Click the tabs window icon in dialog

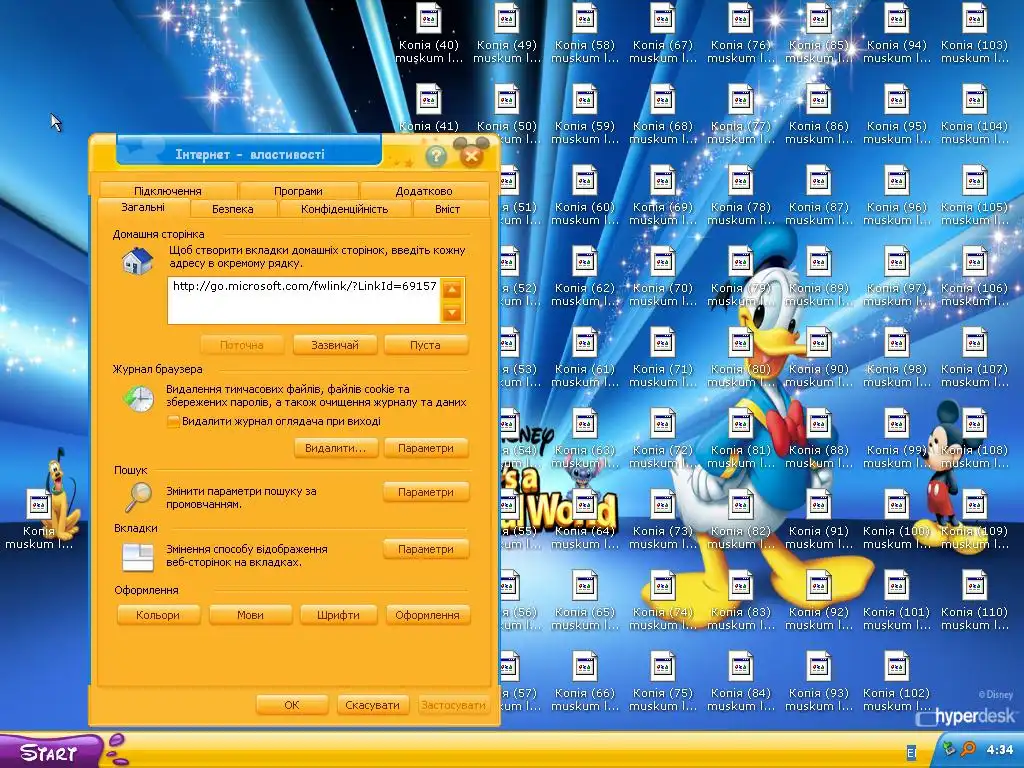(138, 557)
